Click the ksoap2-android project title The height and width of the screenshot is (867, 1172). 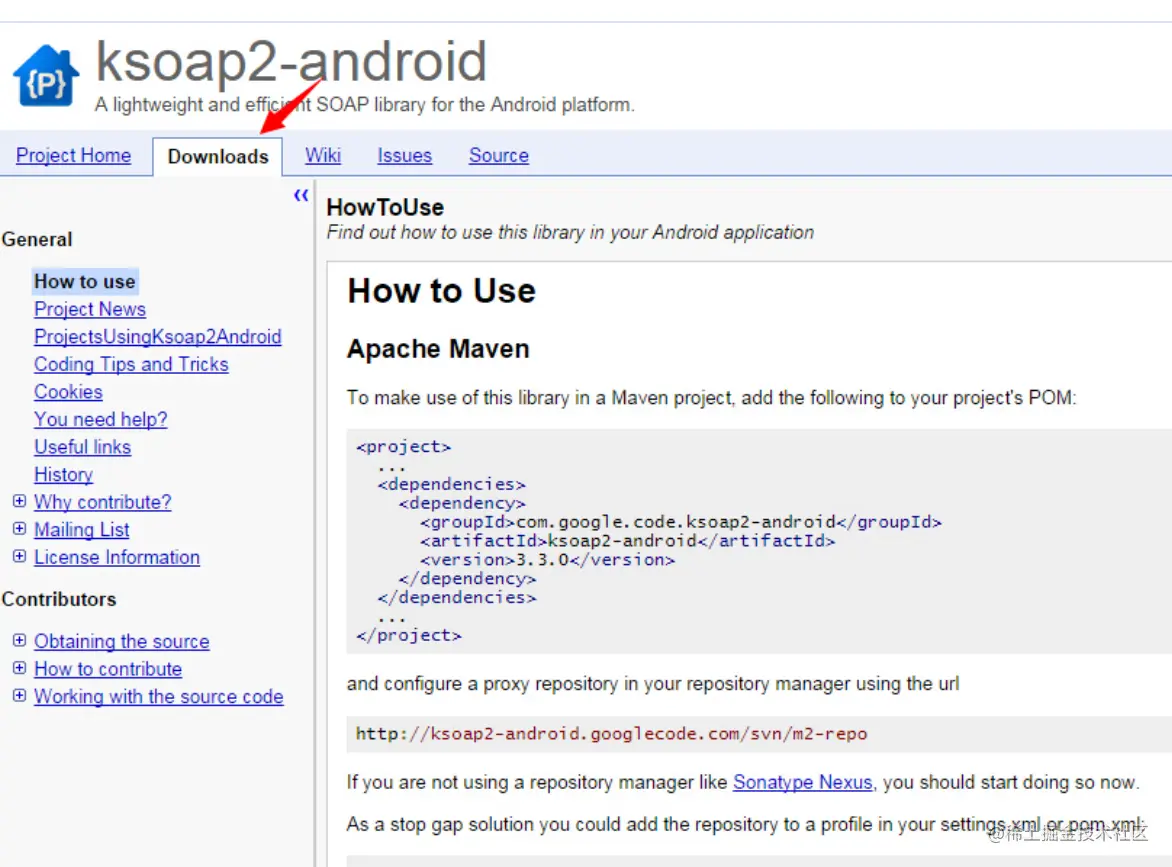[292, 61]
